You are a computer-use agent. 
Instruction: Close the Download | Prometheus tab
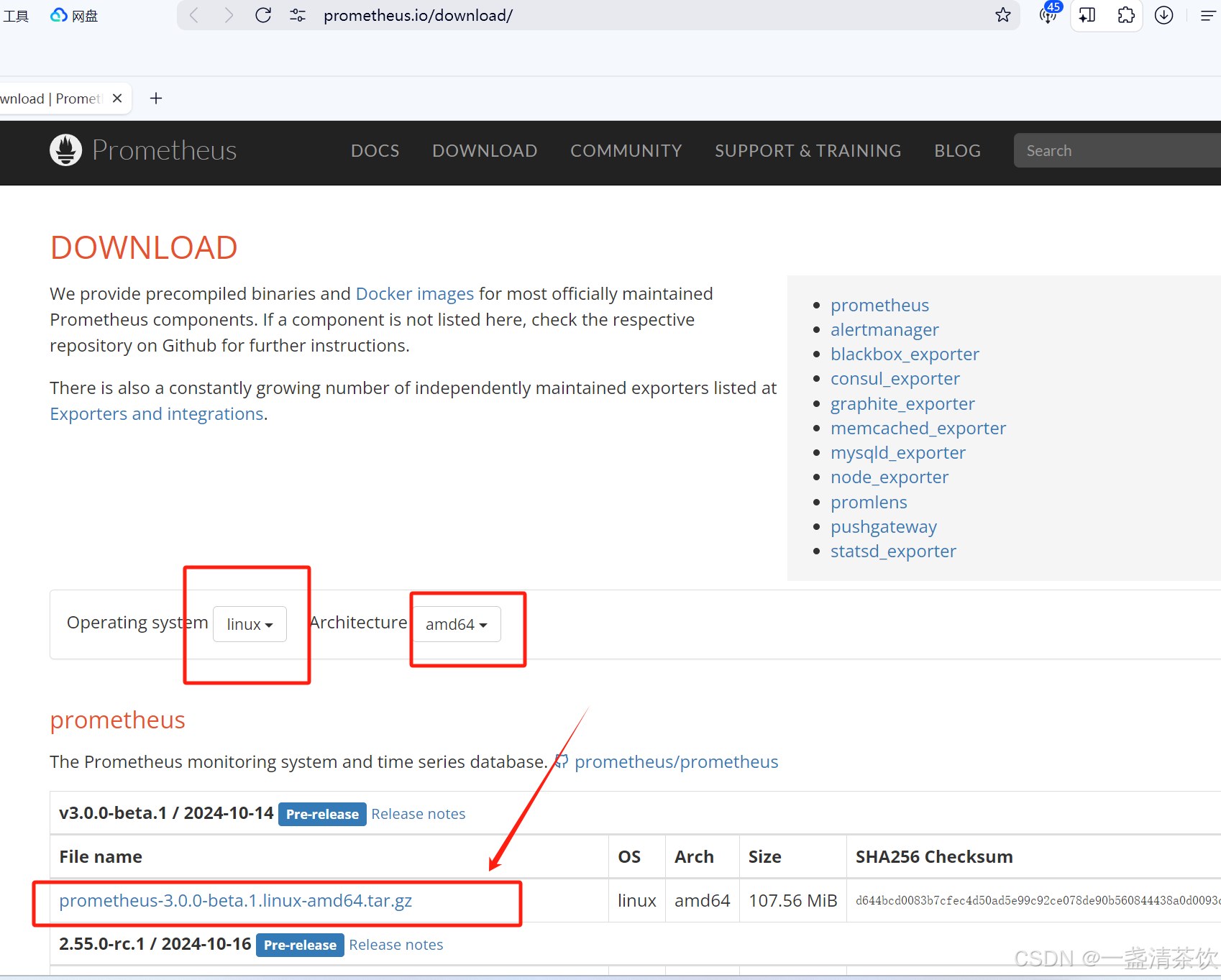(117, 99)
